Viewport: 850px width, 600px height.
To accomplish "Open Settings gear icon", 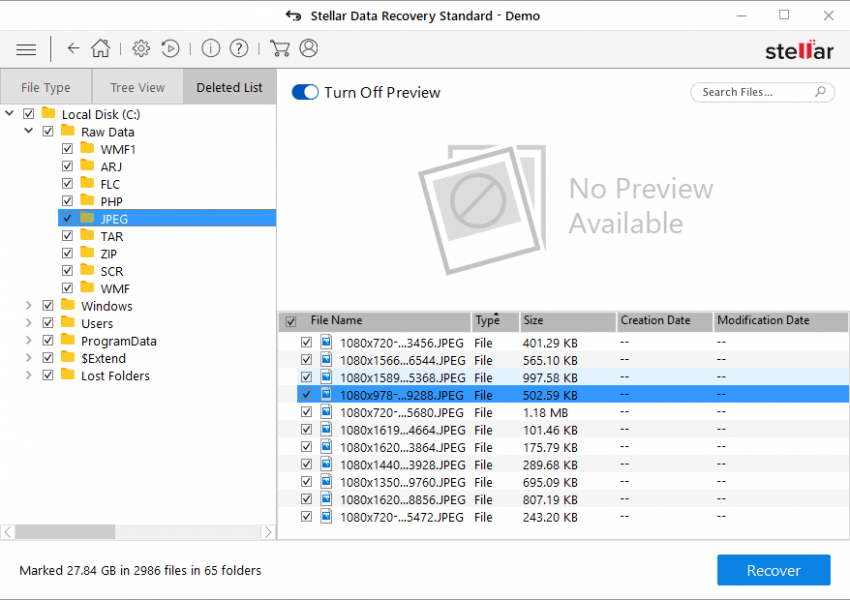I will tap(141, 49).
